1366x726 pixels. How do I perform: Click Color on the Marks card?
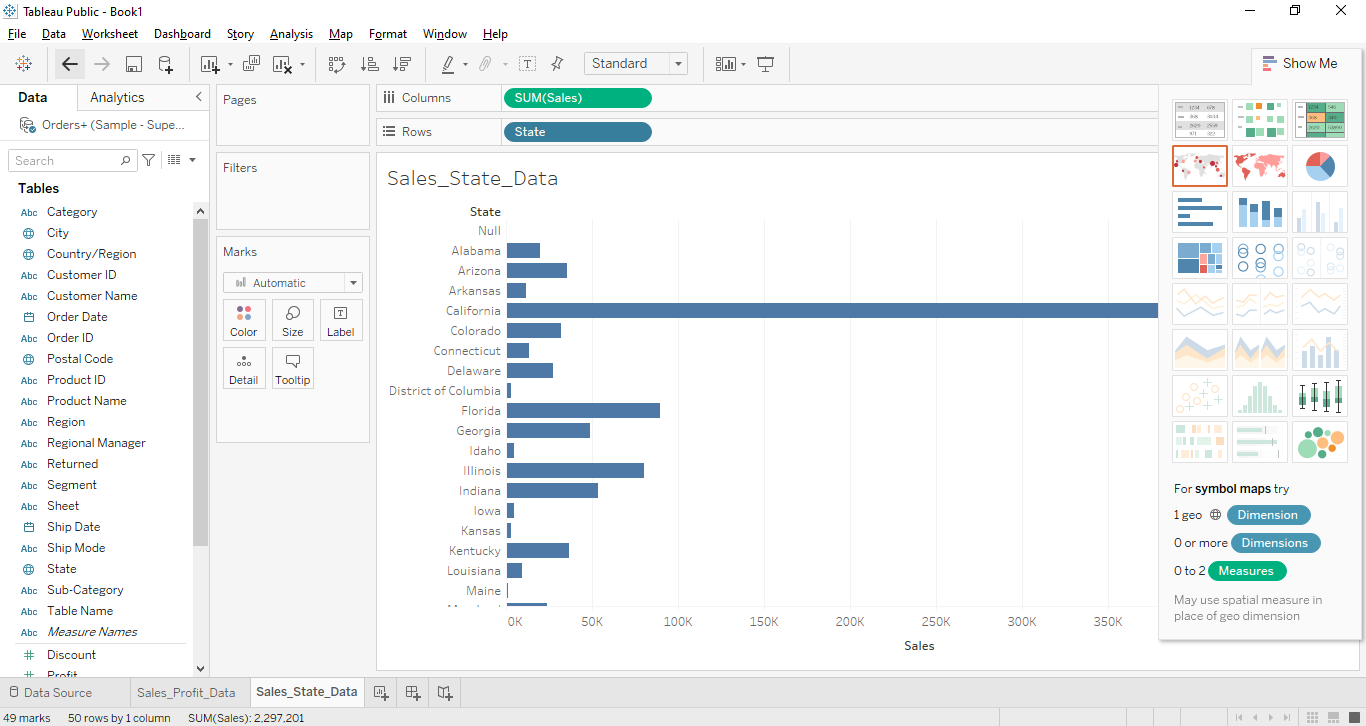tap(244, 320)
